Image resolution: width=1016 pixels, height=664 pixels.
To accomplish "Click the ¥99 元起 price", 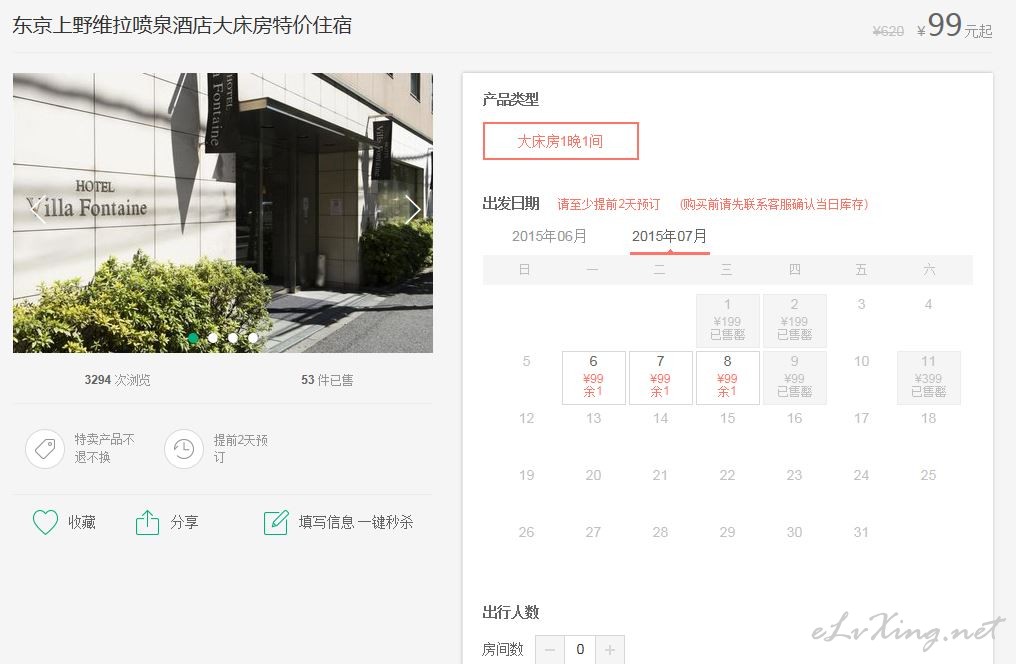I will coord(954,27).
